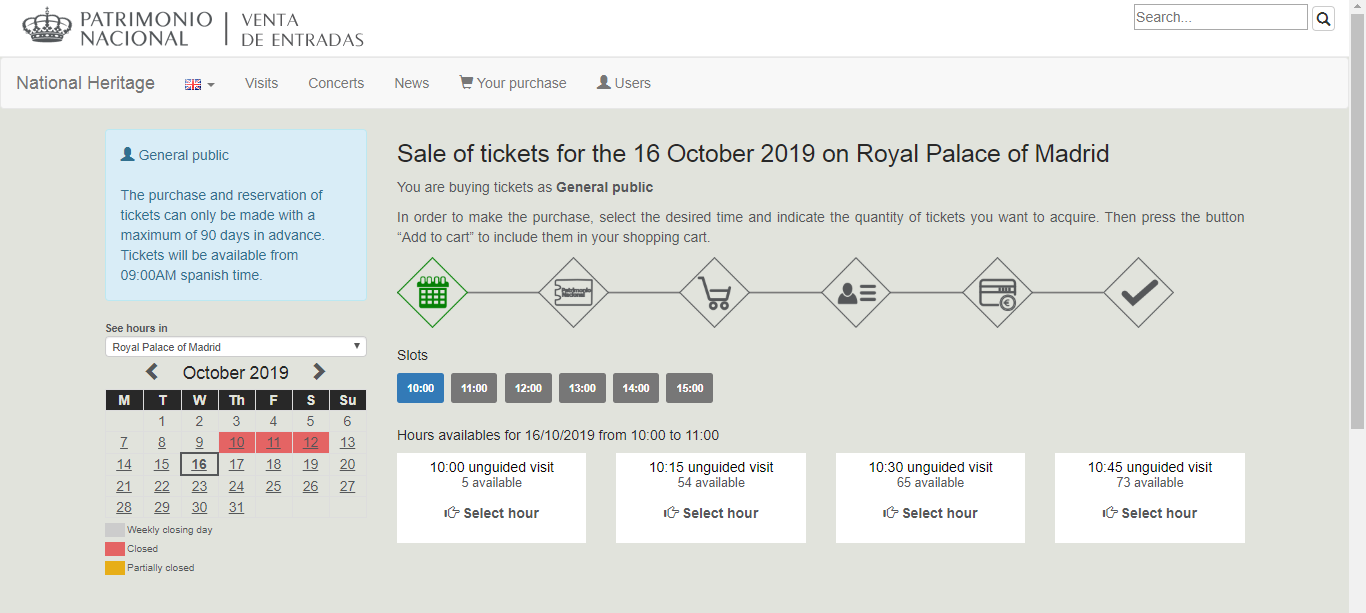
Task: Click the shopping cart step icon
Action: [x=714, y=292]
